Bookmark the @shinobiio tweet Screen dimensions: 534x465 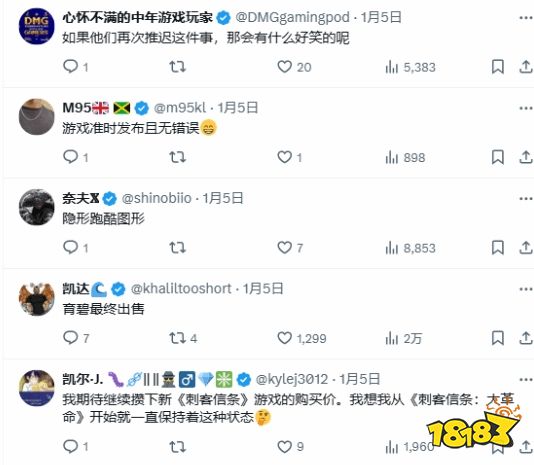click(x=498, y=248)
